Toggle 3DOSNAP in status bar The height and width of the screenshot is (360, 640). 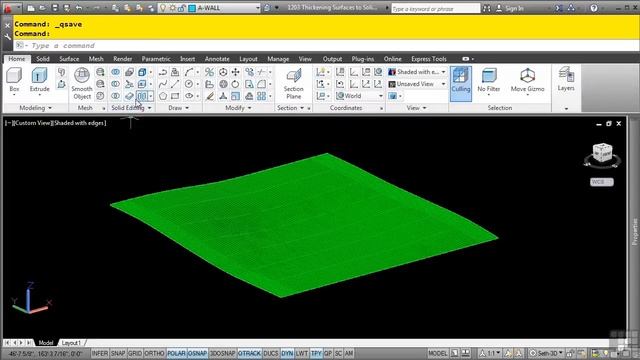(222, 353)
